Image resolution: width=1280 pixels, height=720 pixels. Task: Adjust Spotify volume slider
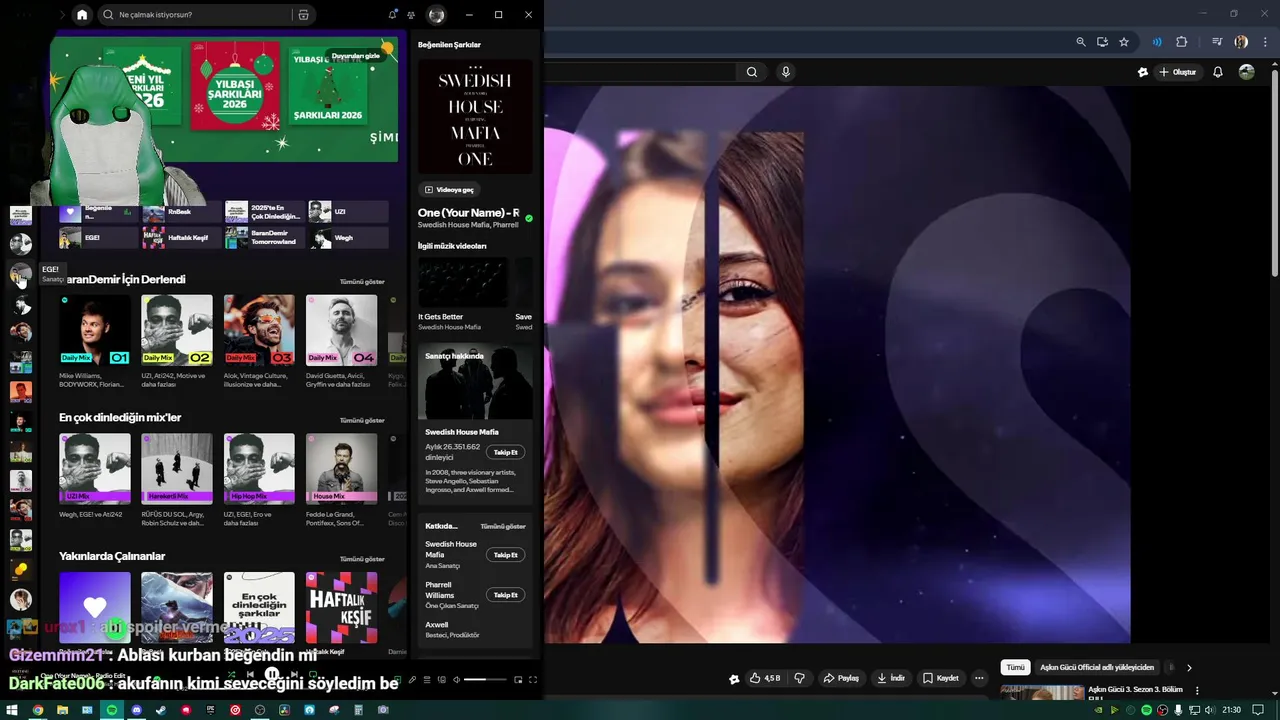click(486, 680)
